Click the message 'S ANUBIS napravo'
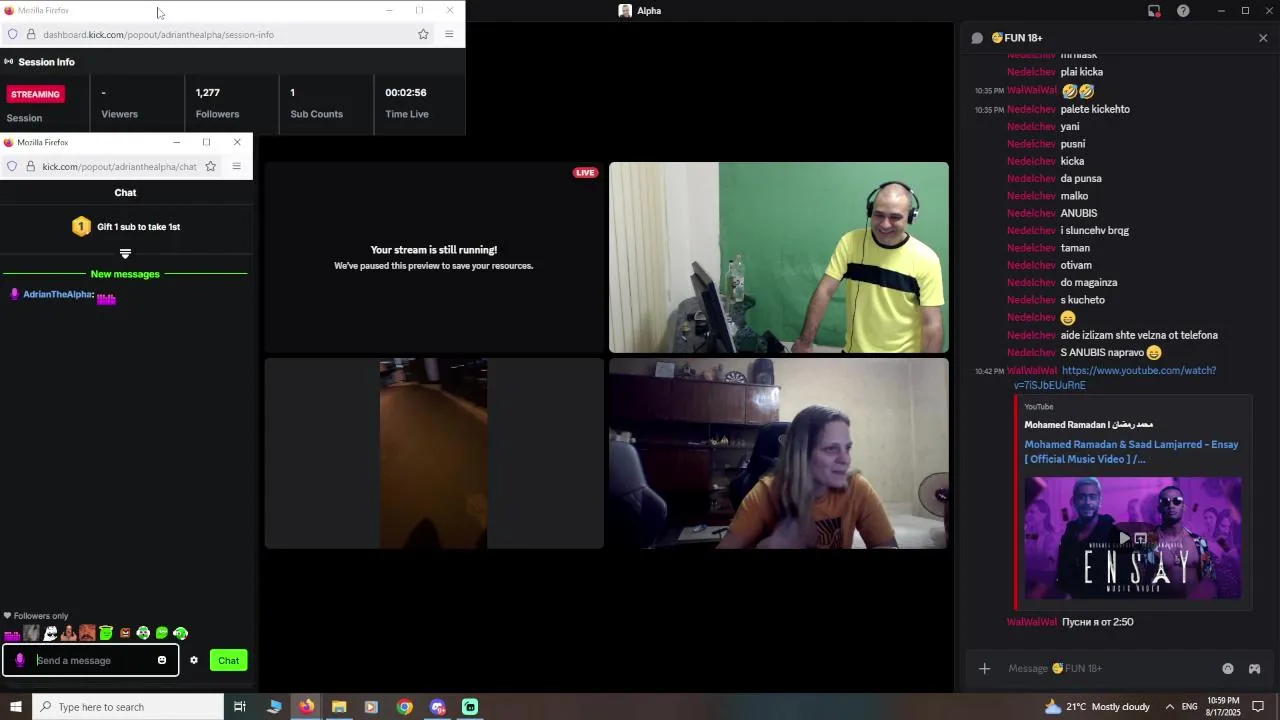The height and width of the screenshot is (720, 1280). pyautogui.click(x=1111, y=353)
